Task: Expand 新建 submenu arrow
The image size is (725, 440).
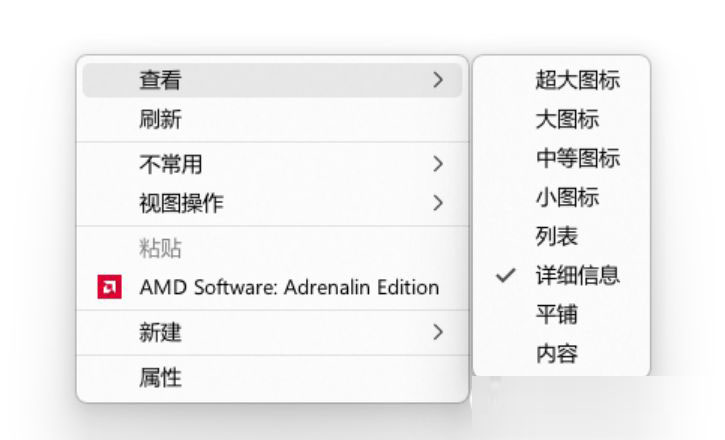Action: point(438,332)
